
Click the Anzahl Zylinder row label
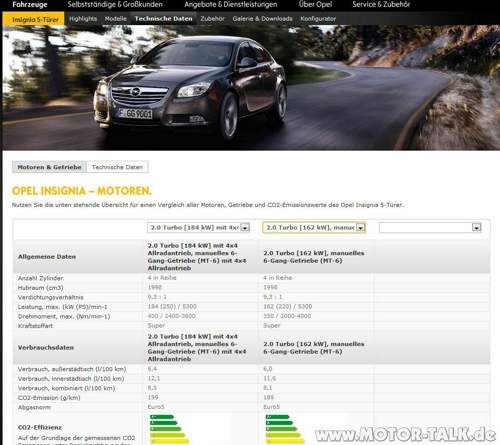(40, 278)
